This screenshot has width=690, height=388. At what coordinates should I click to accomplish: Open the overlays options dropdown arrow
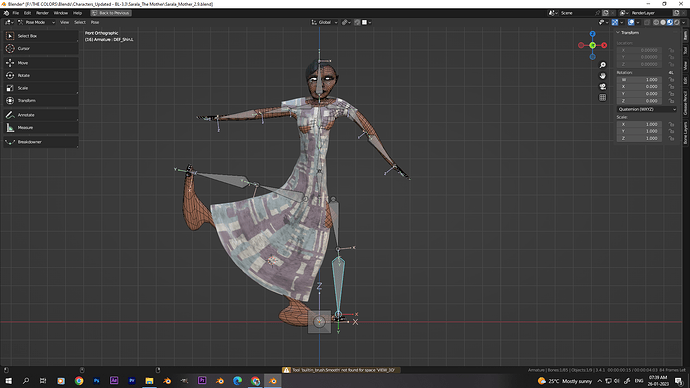[638, 22]
